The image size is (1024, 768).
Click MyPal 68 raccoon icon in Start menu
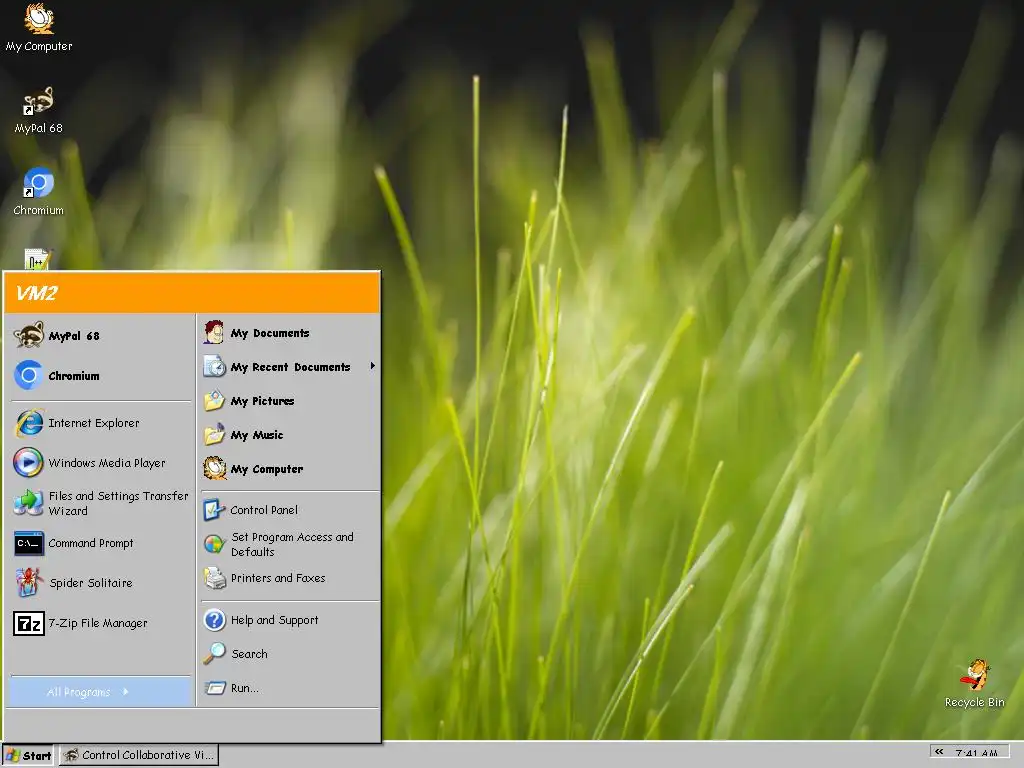coord(29,335)
